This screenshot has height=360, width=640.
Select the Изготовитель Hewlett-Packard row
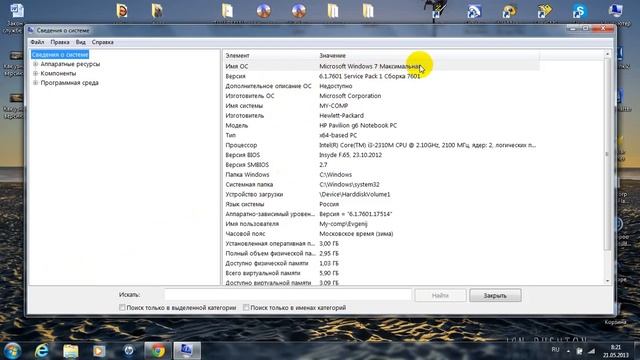[381, 116]
